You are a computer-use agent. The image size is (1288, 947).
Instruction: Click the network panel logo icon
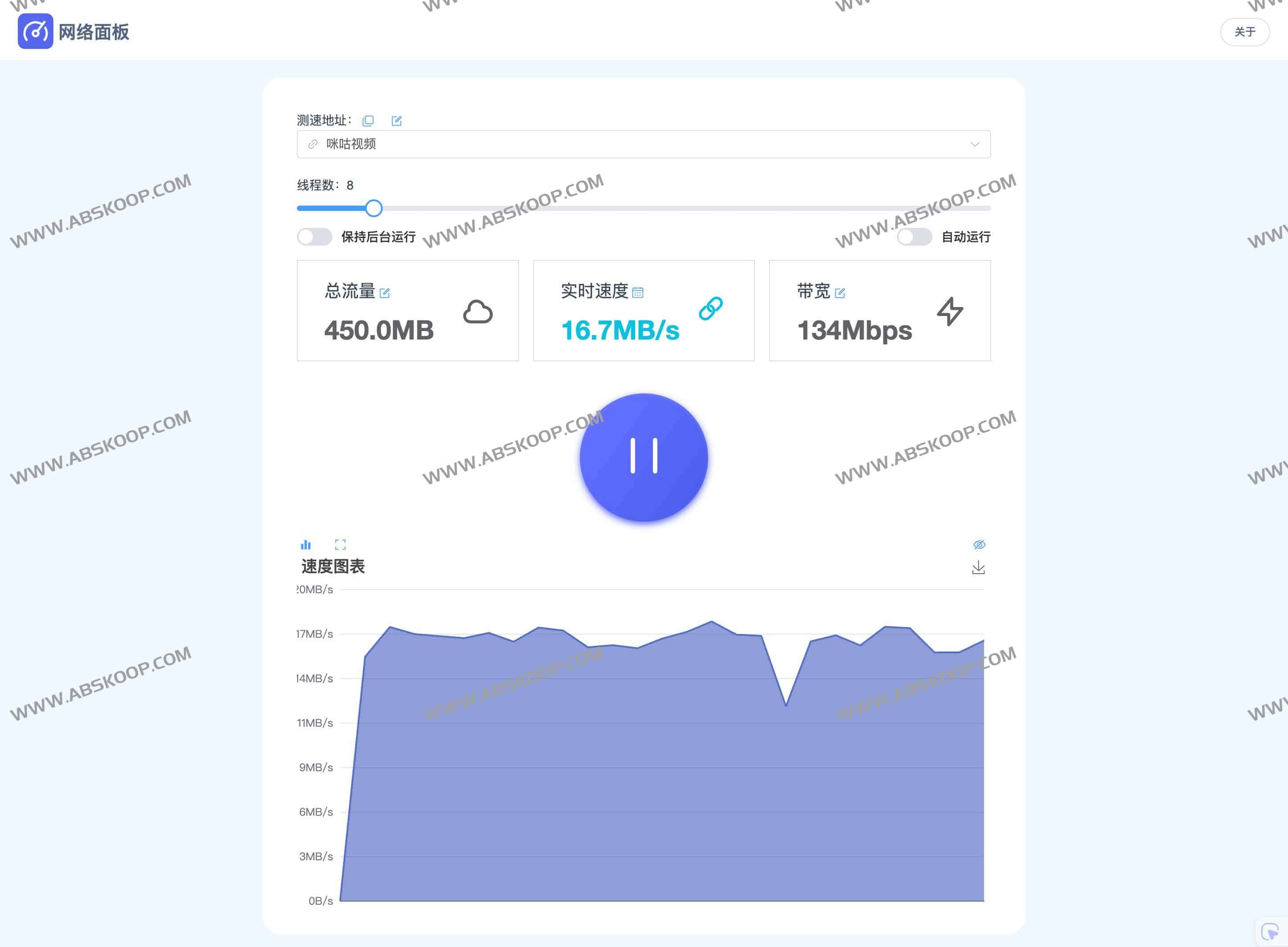(x=36, y=32)
